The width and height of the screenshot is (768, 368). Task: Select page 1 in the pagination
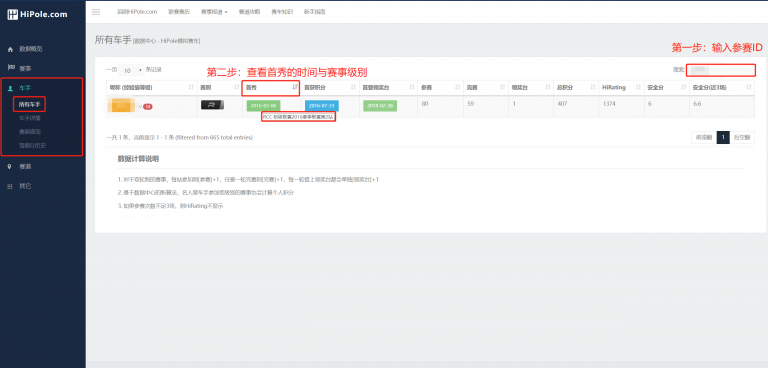(723, 138)
